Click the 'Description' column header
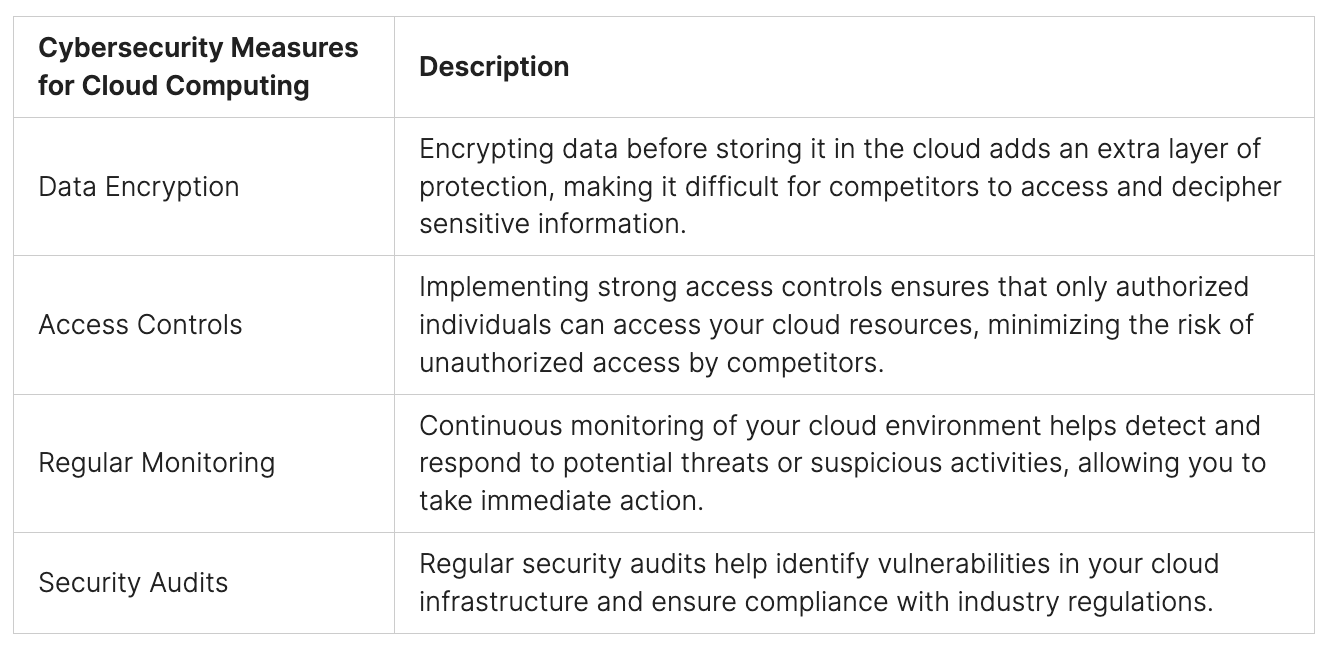Image resolution: width=1326 pixels, height=648 pixels. click(494, 66)
